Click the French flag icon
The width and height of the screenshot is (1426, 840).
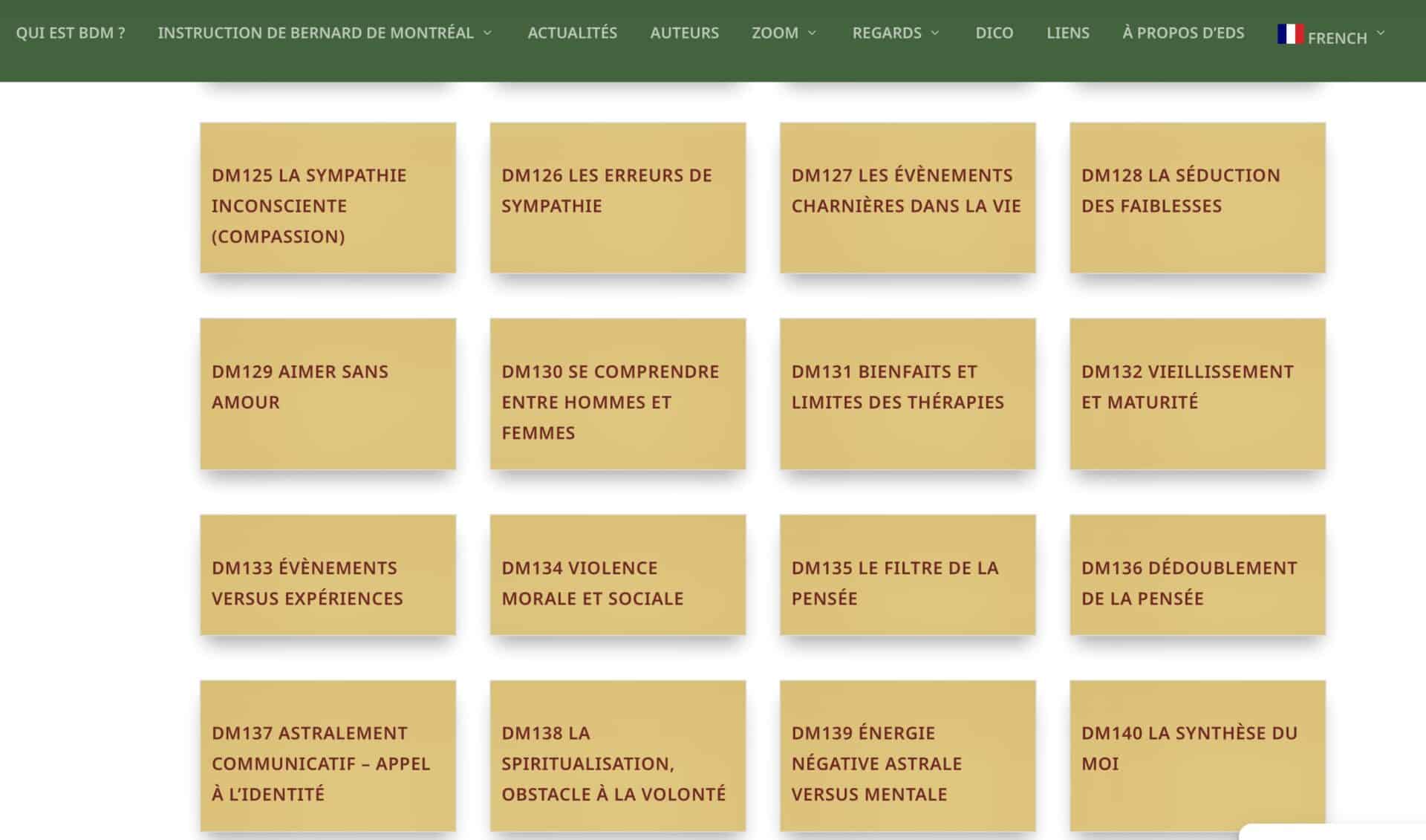pos(1290,34)
